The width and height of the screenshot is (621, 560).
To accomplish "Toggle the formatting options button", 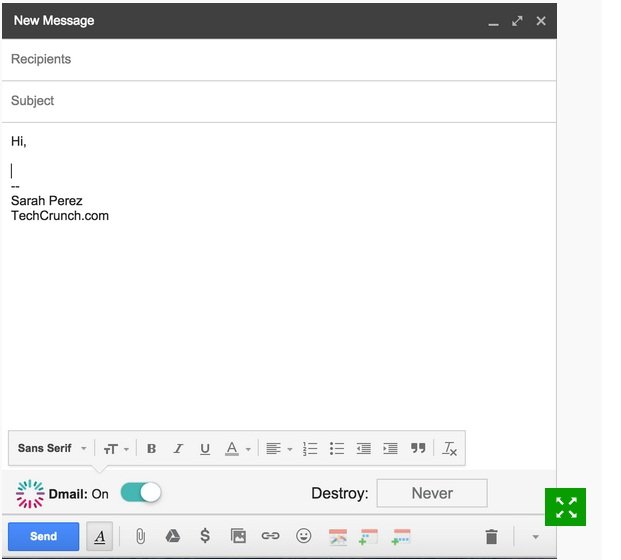I will click(100, 536).
